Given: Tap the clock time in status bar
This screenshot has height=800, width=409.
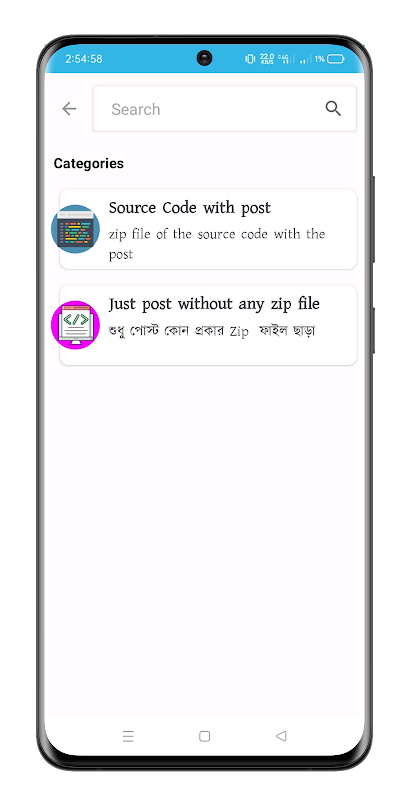Looking at the screenshot, I should click(84, 59).
